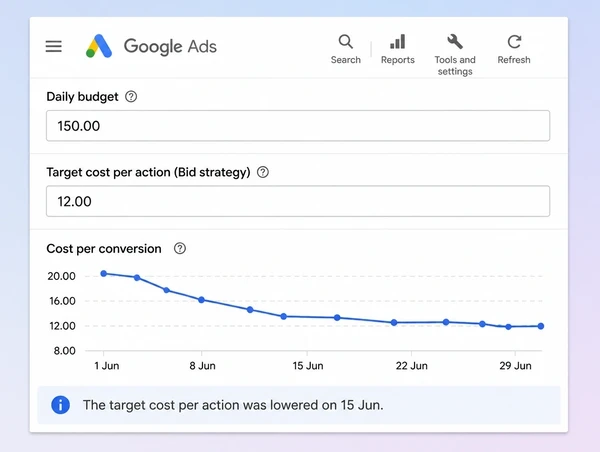Click the '22 Jun' axis label
The height and width of the screenshot is (452, 600).
tap(411, 366)
